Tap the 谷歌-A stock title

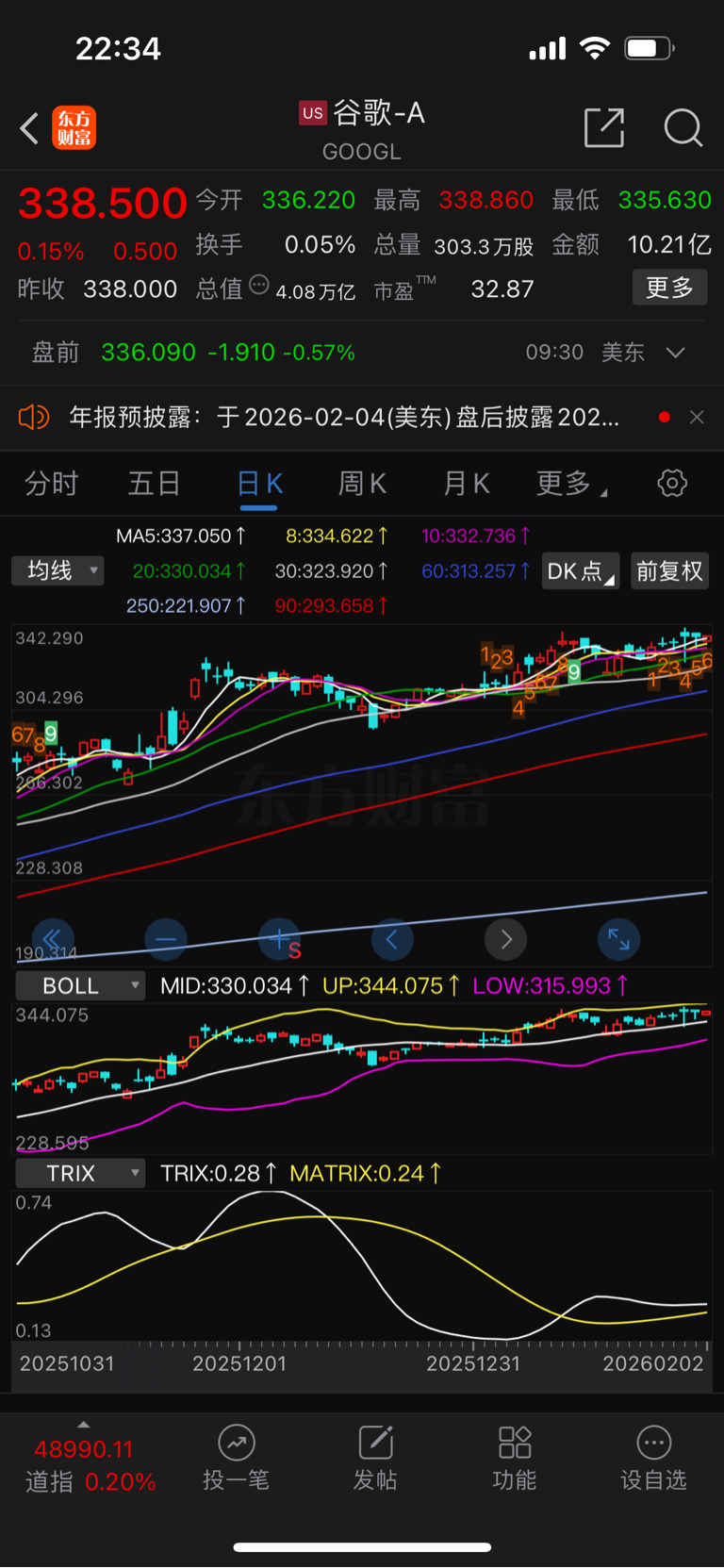379,113
